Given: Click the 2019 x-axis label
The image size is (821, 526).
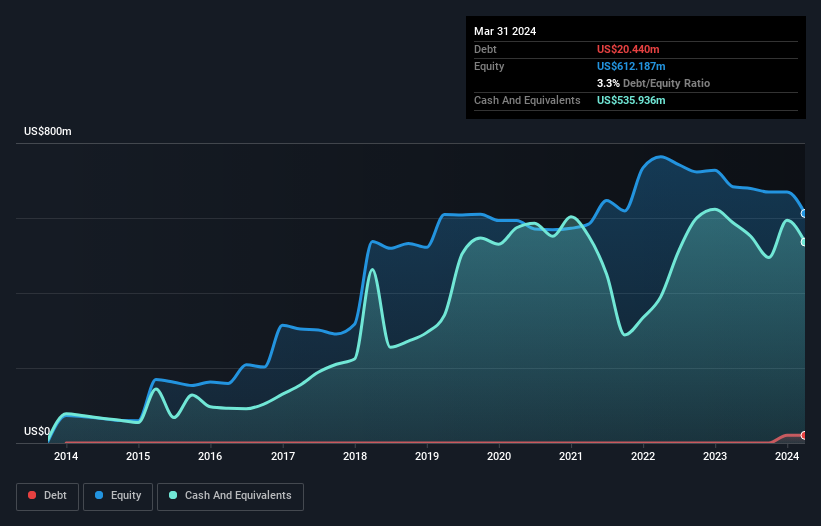Looking at the screenshot, I should [427, 456].
